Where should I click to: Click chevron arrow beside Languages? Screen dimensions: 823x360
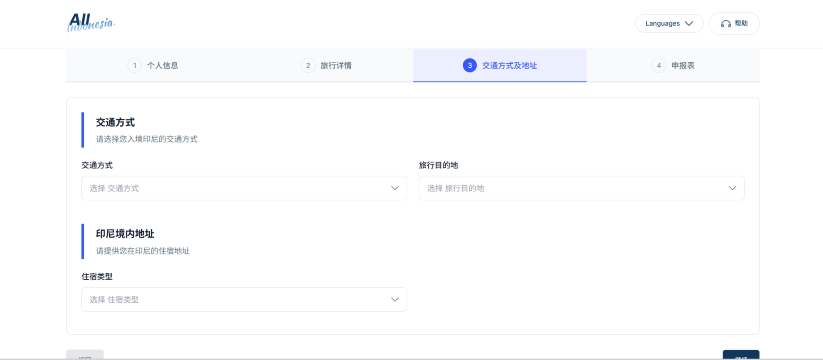pyautogui.click(x=689, y=24)
